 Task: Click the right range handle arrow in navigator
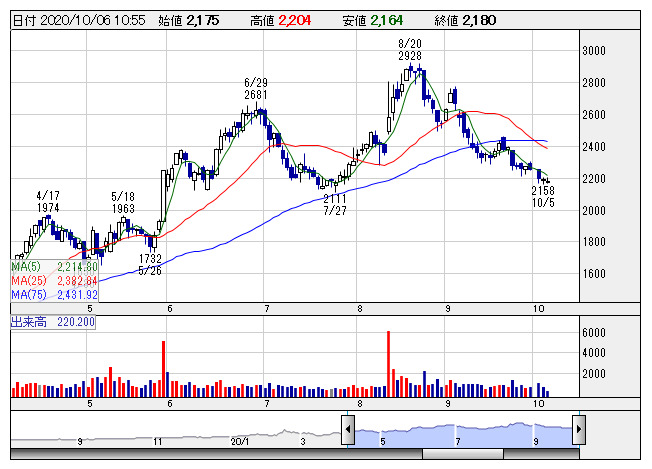point(579,429)
